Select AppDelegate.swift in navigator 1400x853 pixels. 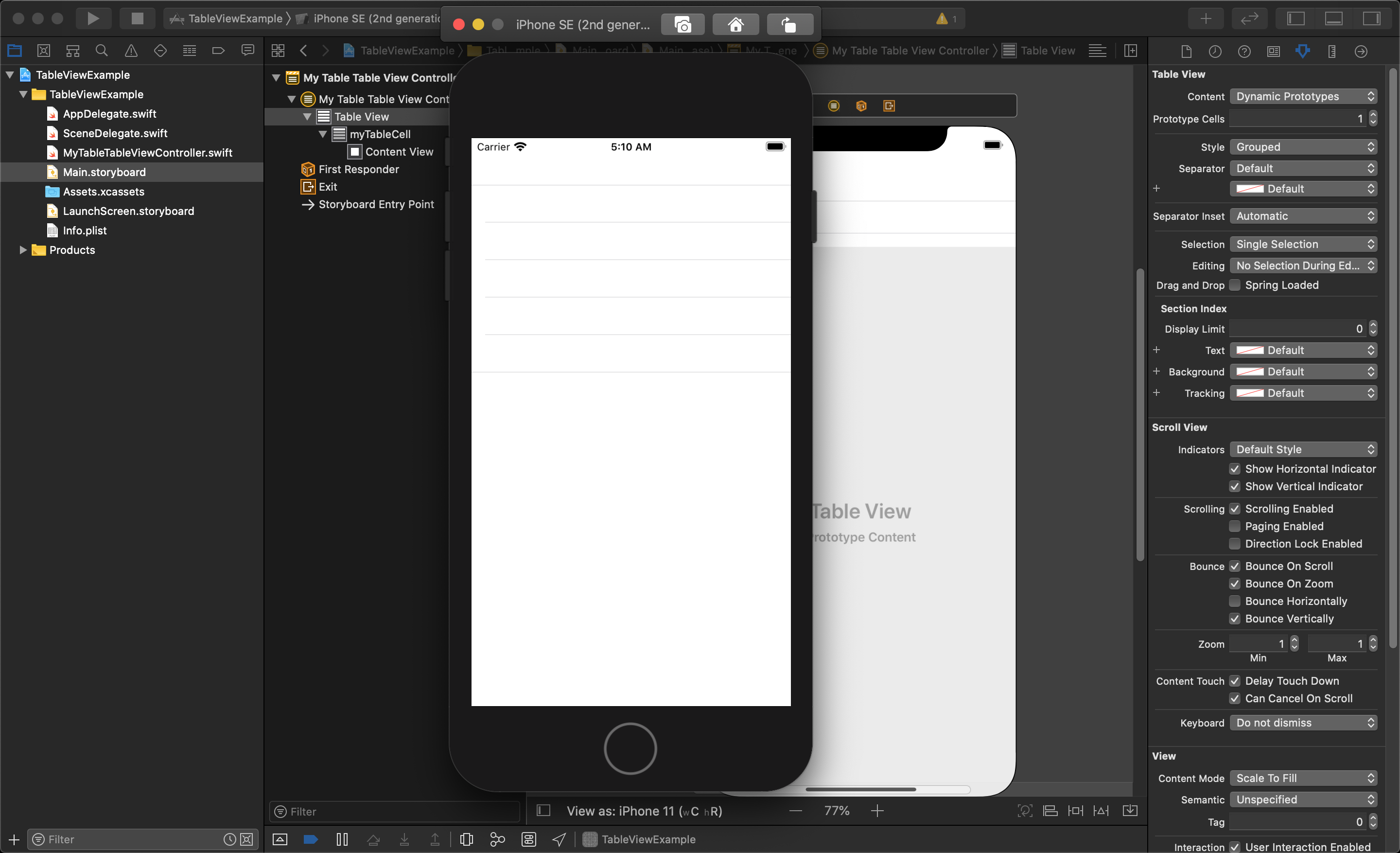pyautogui.click(x=110, y=114)
